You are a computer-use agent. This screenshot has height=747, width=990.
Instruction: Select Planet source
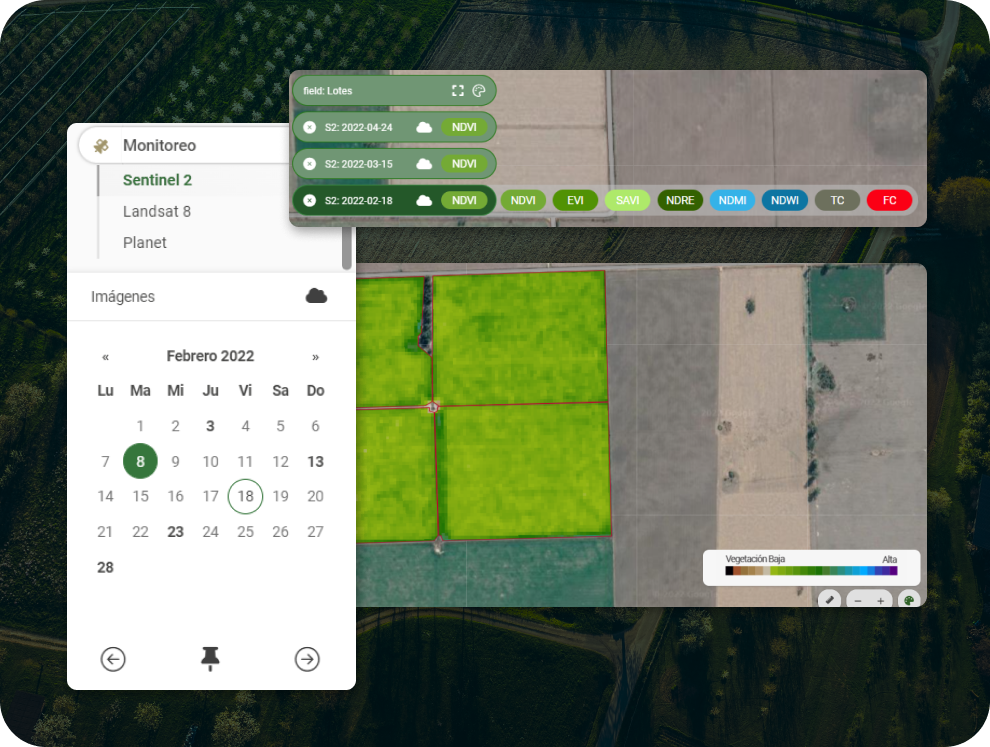click(145, 242)
